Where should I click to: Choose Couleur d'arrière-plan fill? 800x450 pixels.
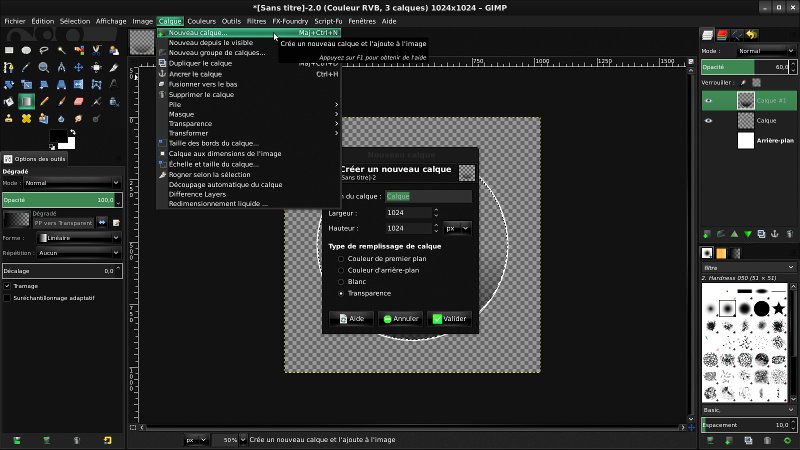tap(341, 270)
